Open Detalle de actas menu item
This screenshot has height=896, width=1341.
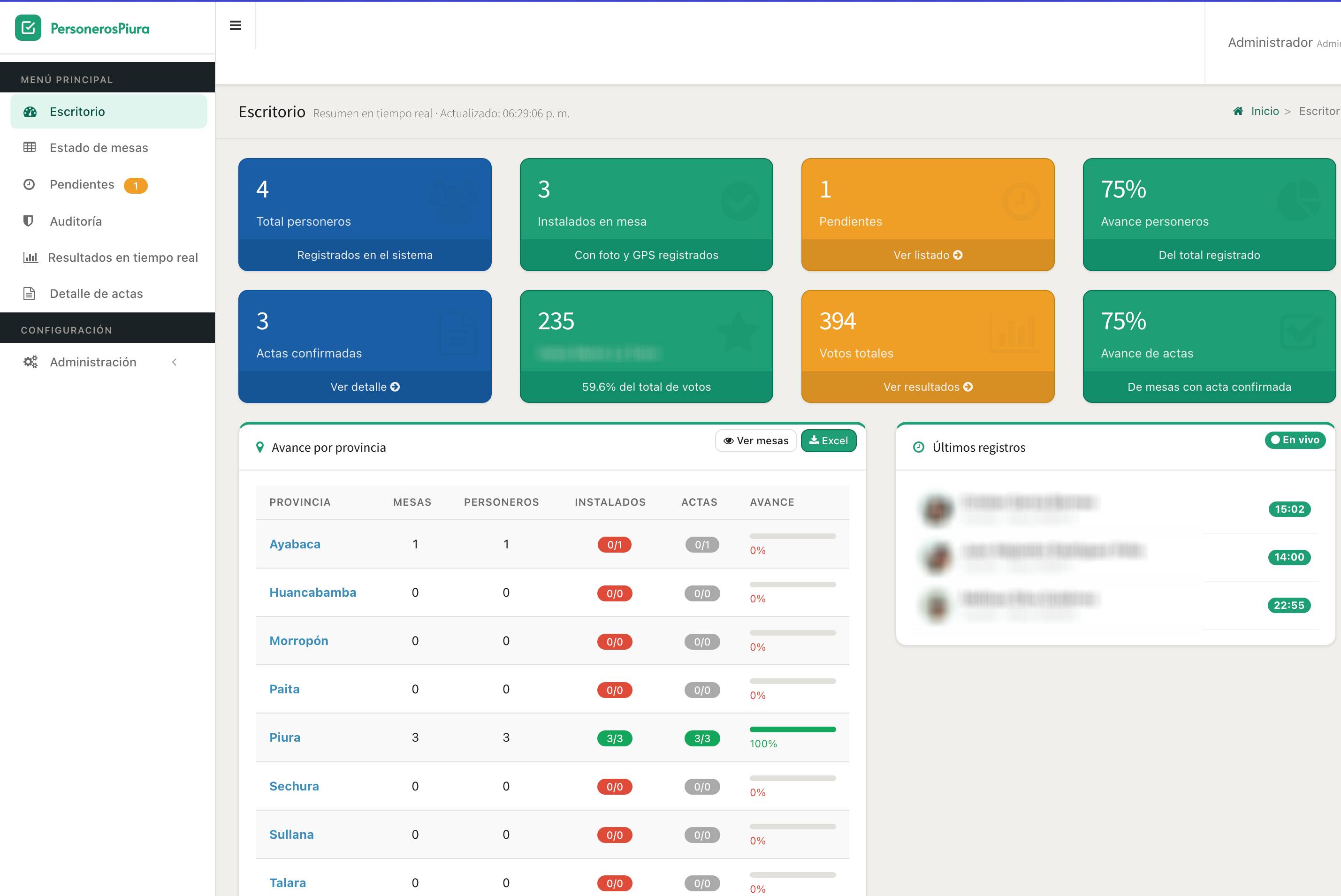click(x=108, y=294)
